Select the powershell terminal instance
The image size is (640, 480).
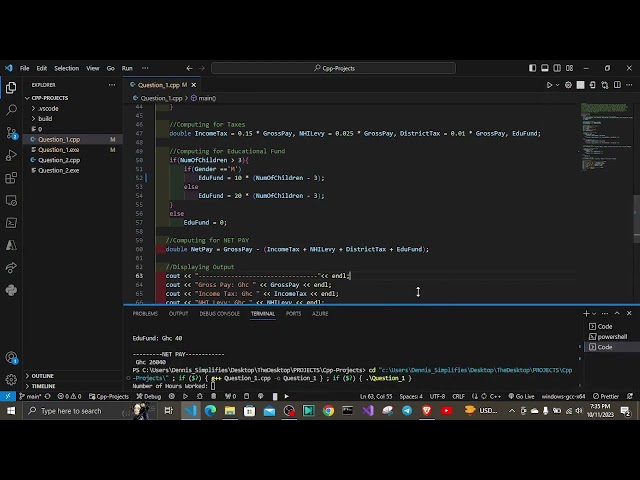(612, 337)
